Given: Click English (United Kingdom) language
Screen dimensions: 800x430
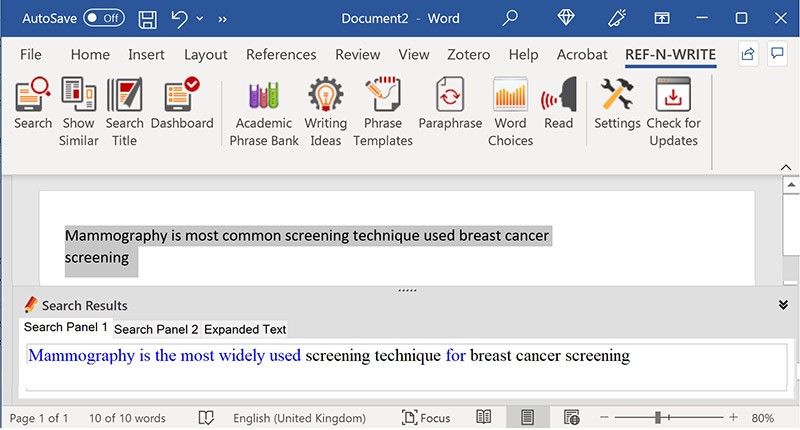Looking at the screenshot, I should (x=299, y=418).
